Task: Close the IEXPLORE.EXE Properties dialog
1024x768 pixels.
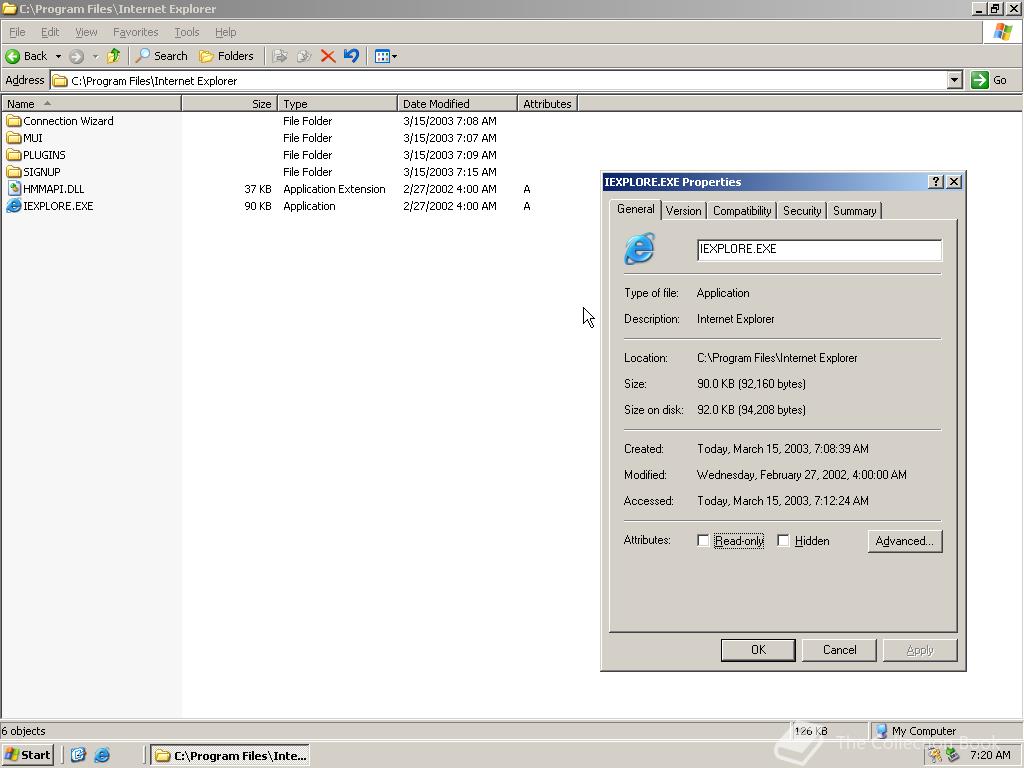Action: [954, 182]
